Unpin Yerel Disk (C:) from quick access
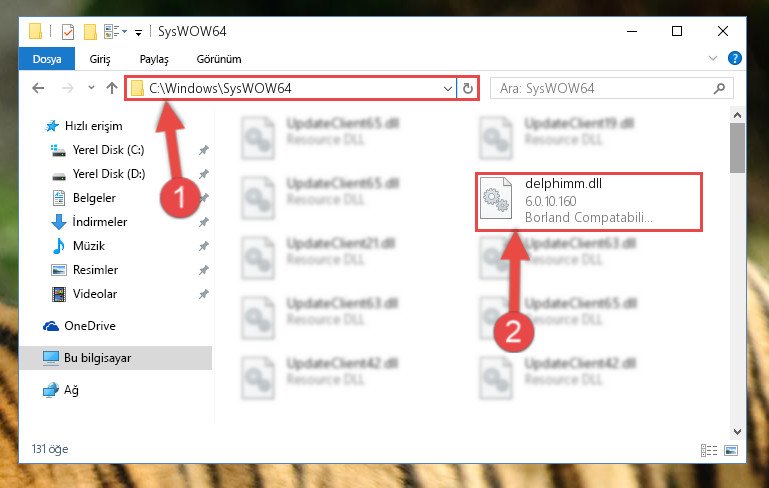769x488 pixels. (204, 150)
